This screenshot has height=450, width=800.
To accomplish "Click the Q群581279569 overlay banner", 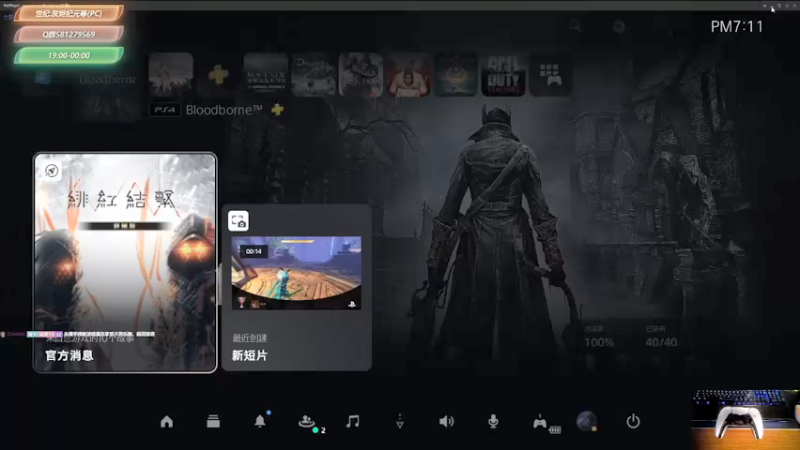I will click(x=69, y=34).
